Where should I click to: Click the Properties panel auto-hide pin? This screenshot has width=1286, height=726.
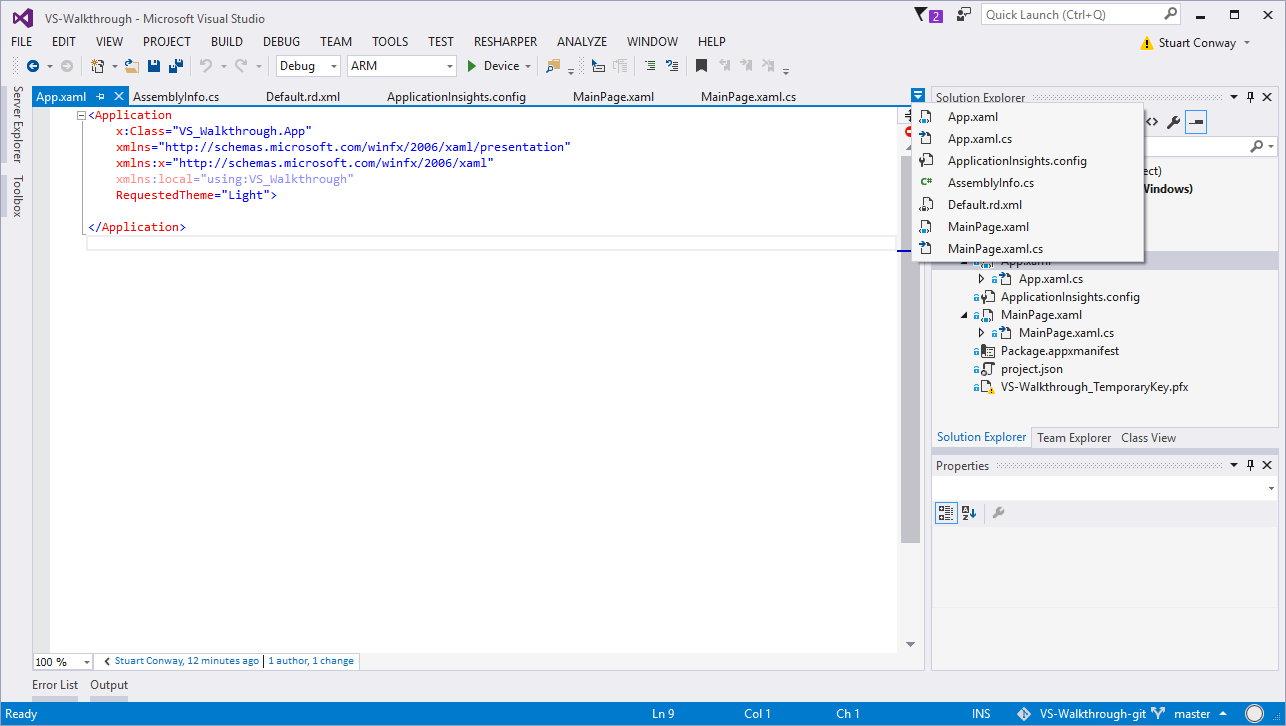[x=1250, y=465]
